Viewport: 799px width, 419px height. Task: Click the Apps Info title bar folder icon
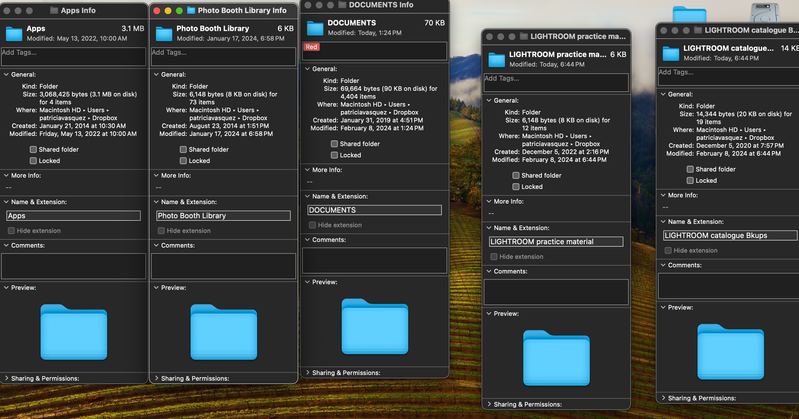pyautogui.click(x=54, y=10)
